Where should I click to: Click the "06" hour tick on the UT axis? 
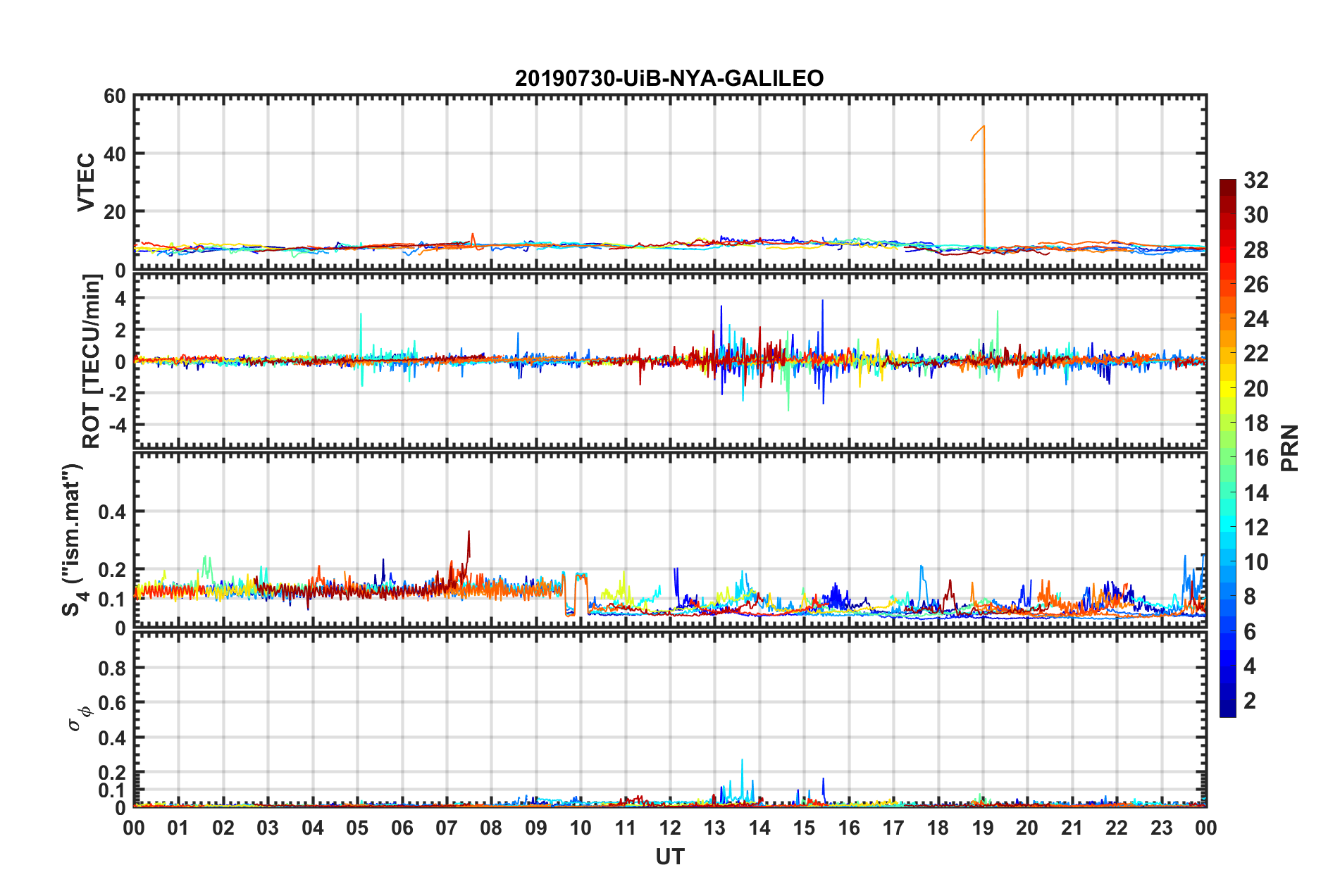point(402,828)
